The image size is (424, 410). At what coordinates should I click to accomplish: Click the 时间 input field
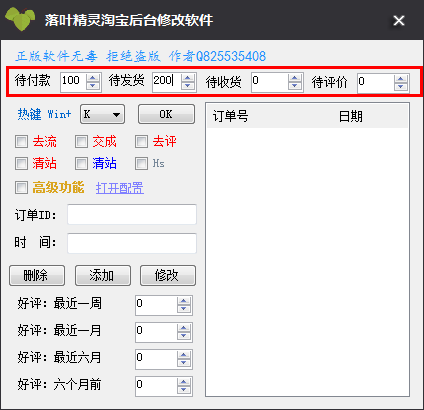click(132, 243)
